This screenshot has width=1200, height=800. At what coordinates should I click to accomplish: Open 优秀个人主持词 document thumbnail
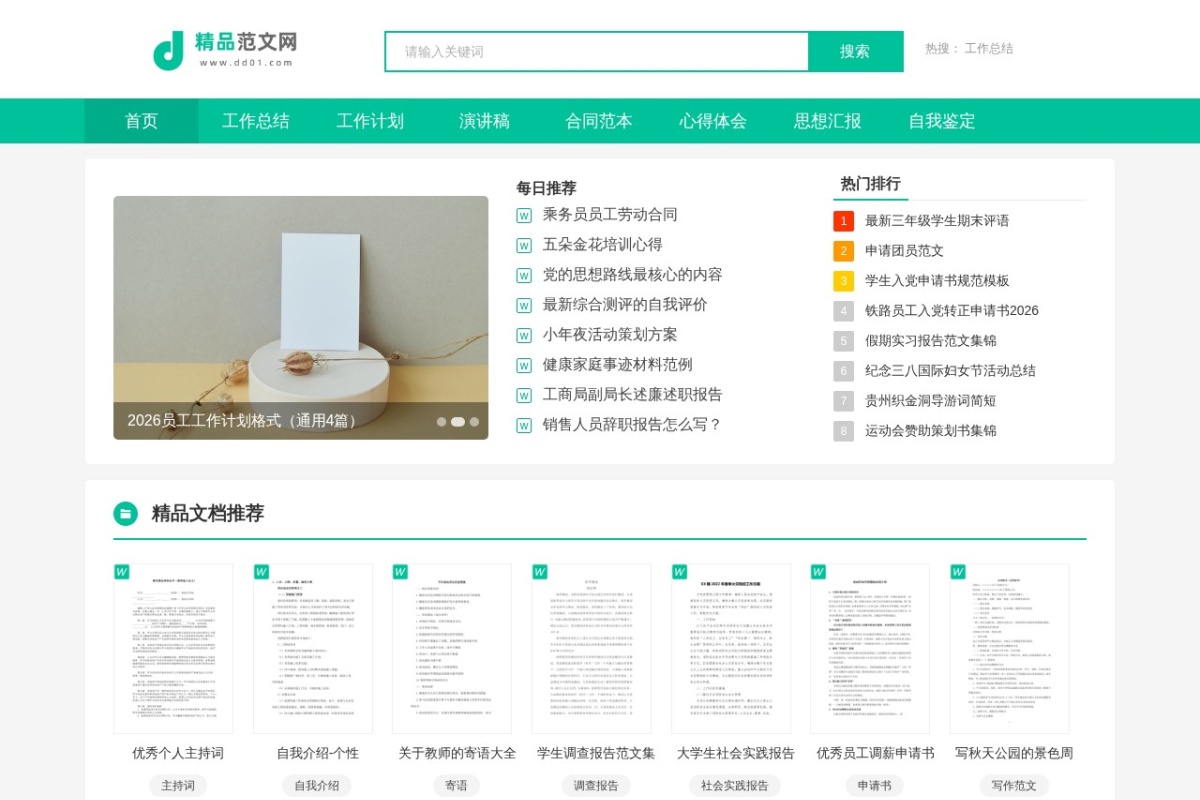point(173,649)
